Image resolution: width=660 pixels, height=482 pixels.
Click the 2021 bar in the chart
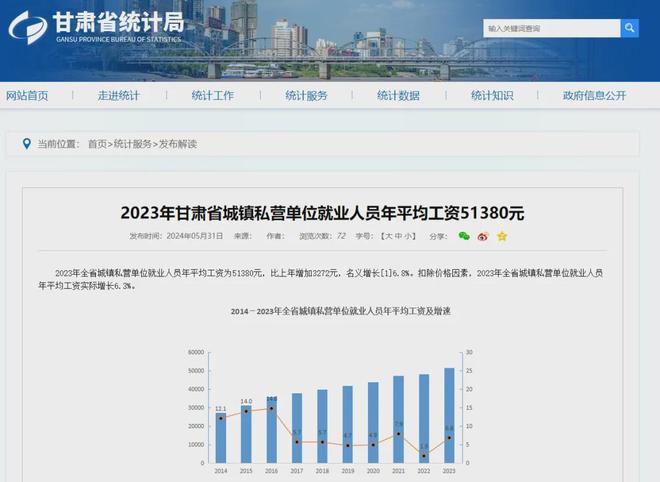coord(398,419)
